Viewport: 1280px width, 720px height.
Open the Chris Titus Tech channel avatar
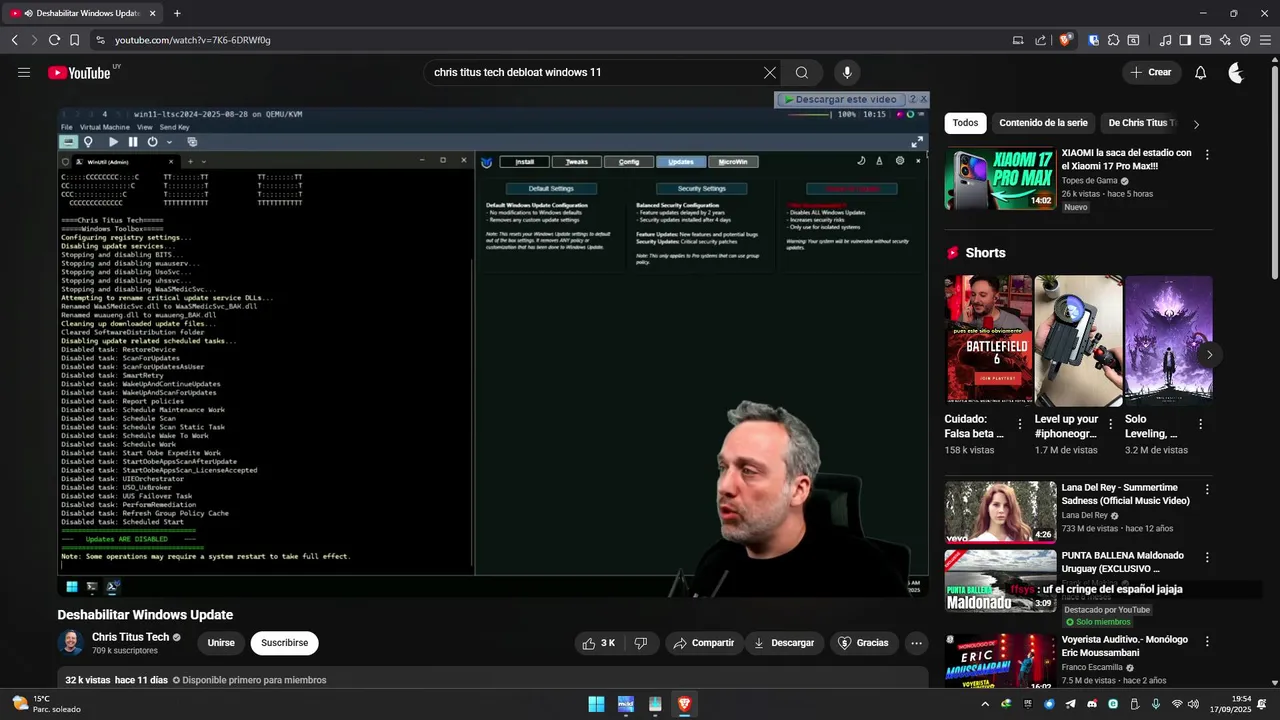click(x=70, y=643)
